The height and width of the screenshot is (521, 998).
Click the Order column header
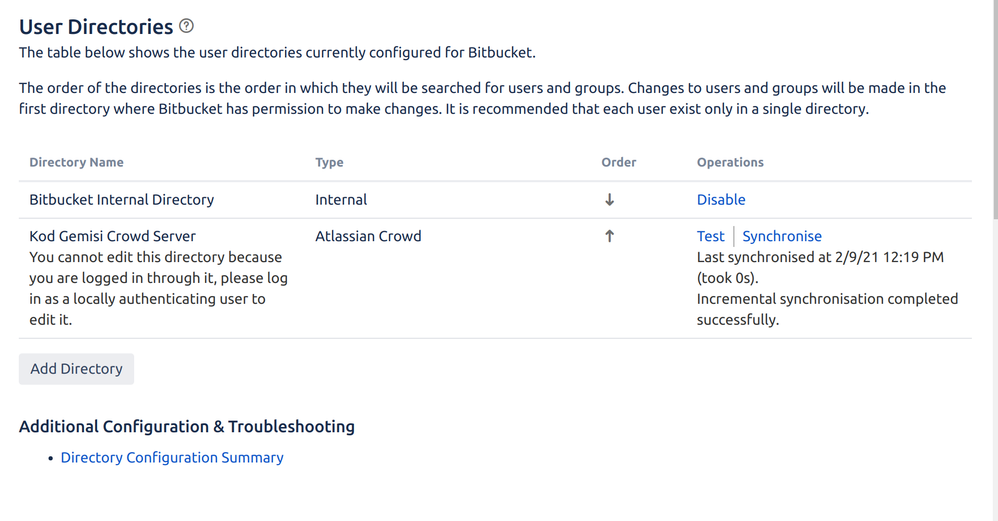(x=619, y=162)
